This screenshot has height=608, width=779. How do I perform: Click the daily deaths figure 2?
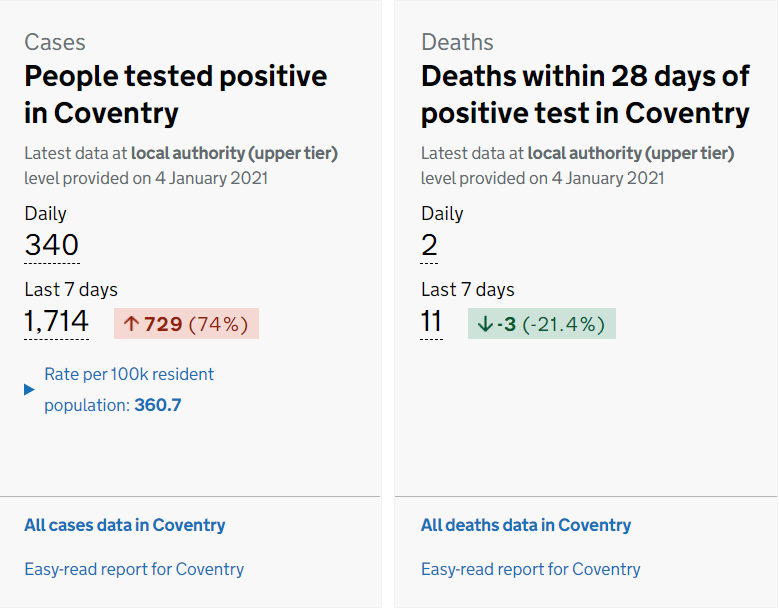[429, 245]
